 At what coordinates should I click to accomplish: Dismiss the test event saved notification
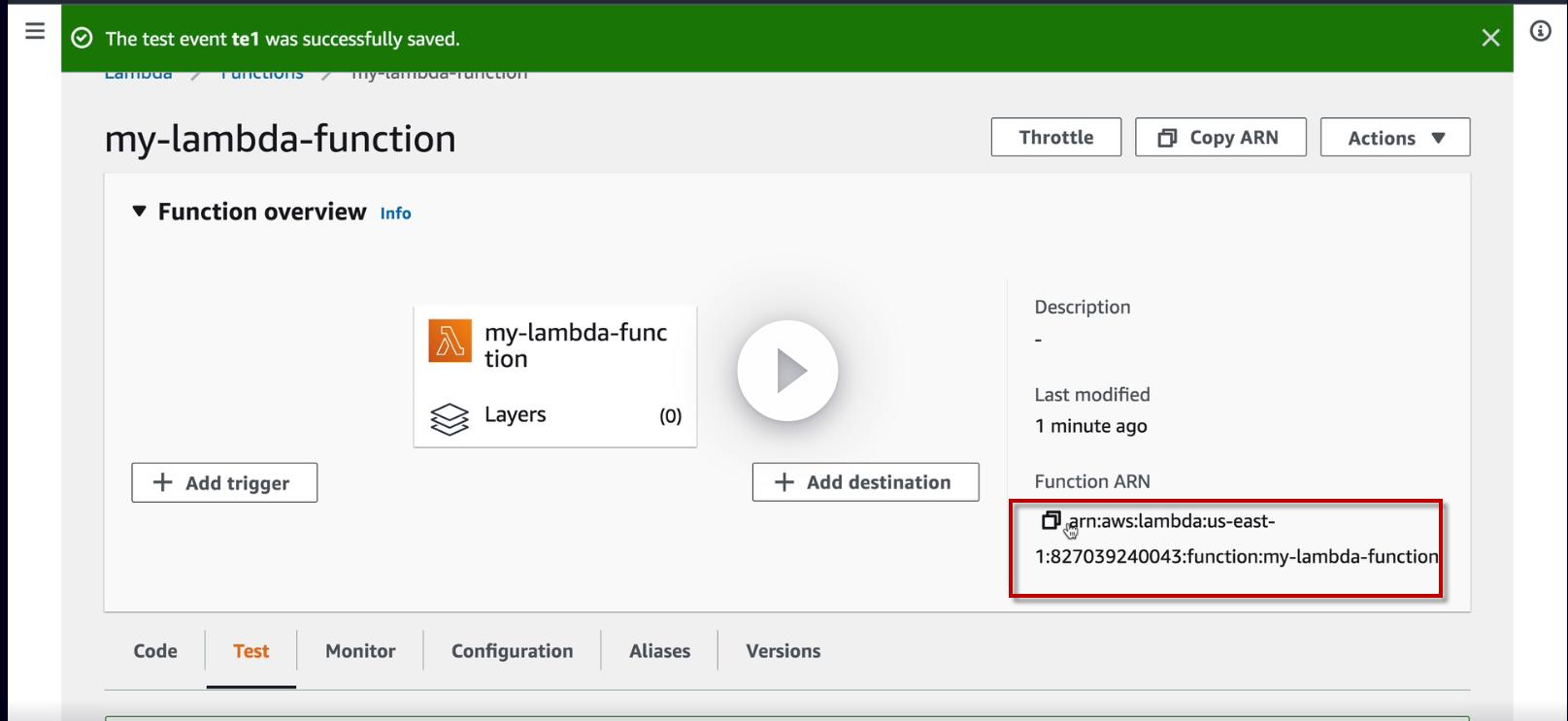click(x=1490, y=38)
